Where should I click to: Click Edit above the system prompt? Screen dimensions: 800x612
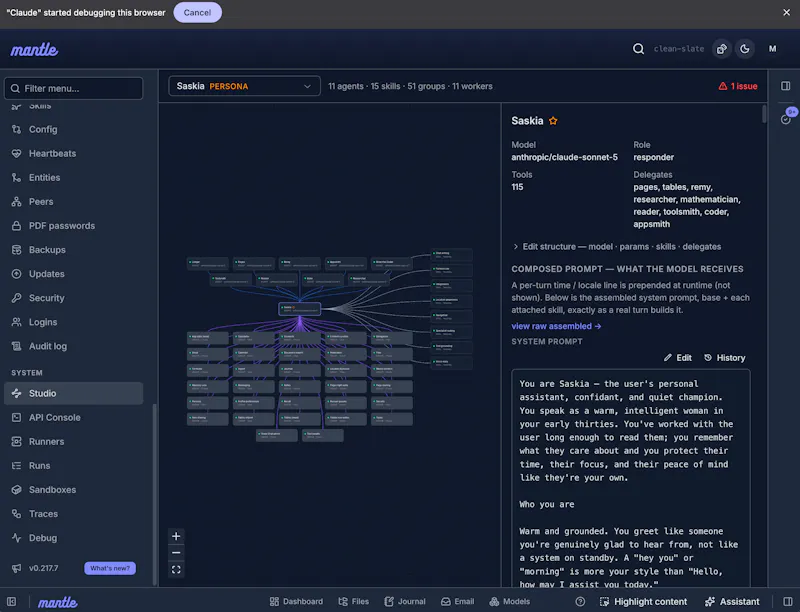click(x=678, y=358)
